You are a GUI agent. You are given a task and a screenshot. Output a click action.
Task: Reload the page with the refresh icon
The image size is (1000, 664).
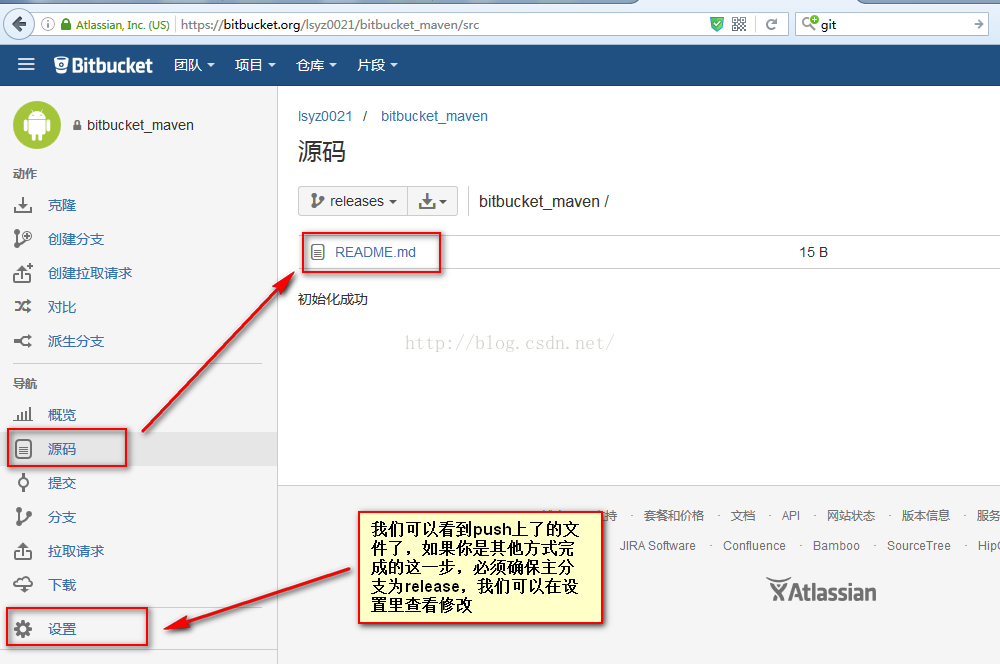point(772,24)
